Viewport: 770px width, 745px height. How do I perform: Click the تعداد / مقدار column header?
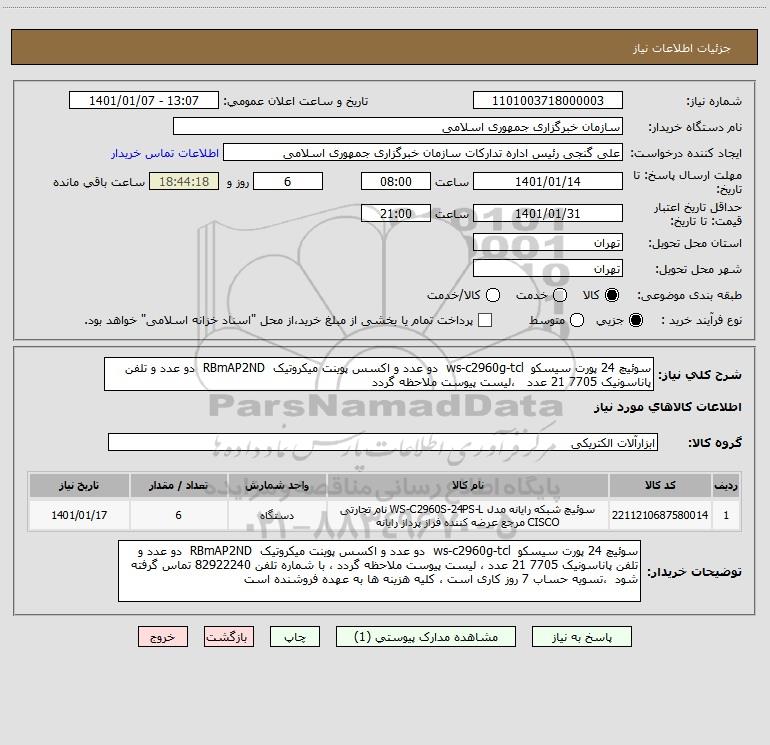coord(178,486)
